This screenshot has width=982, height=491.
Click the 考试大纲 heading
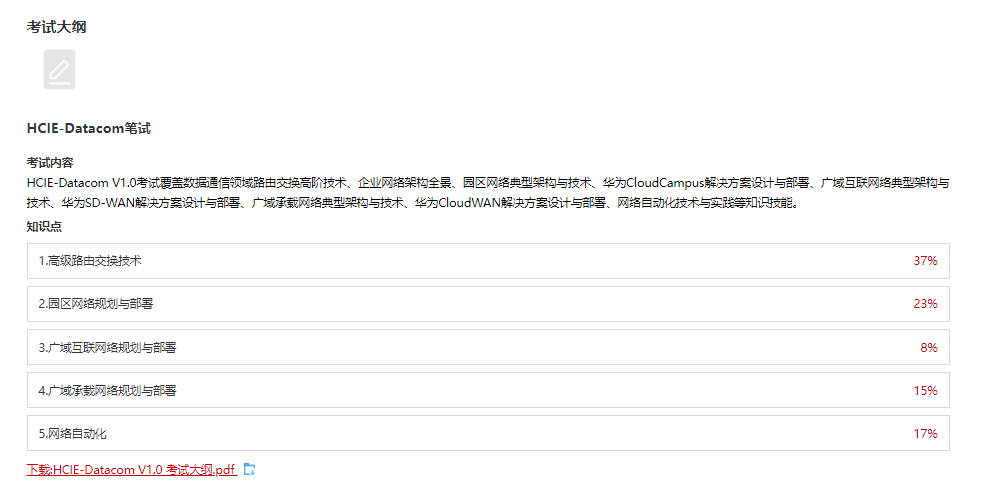tap(56, 27)
